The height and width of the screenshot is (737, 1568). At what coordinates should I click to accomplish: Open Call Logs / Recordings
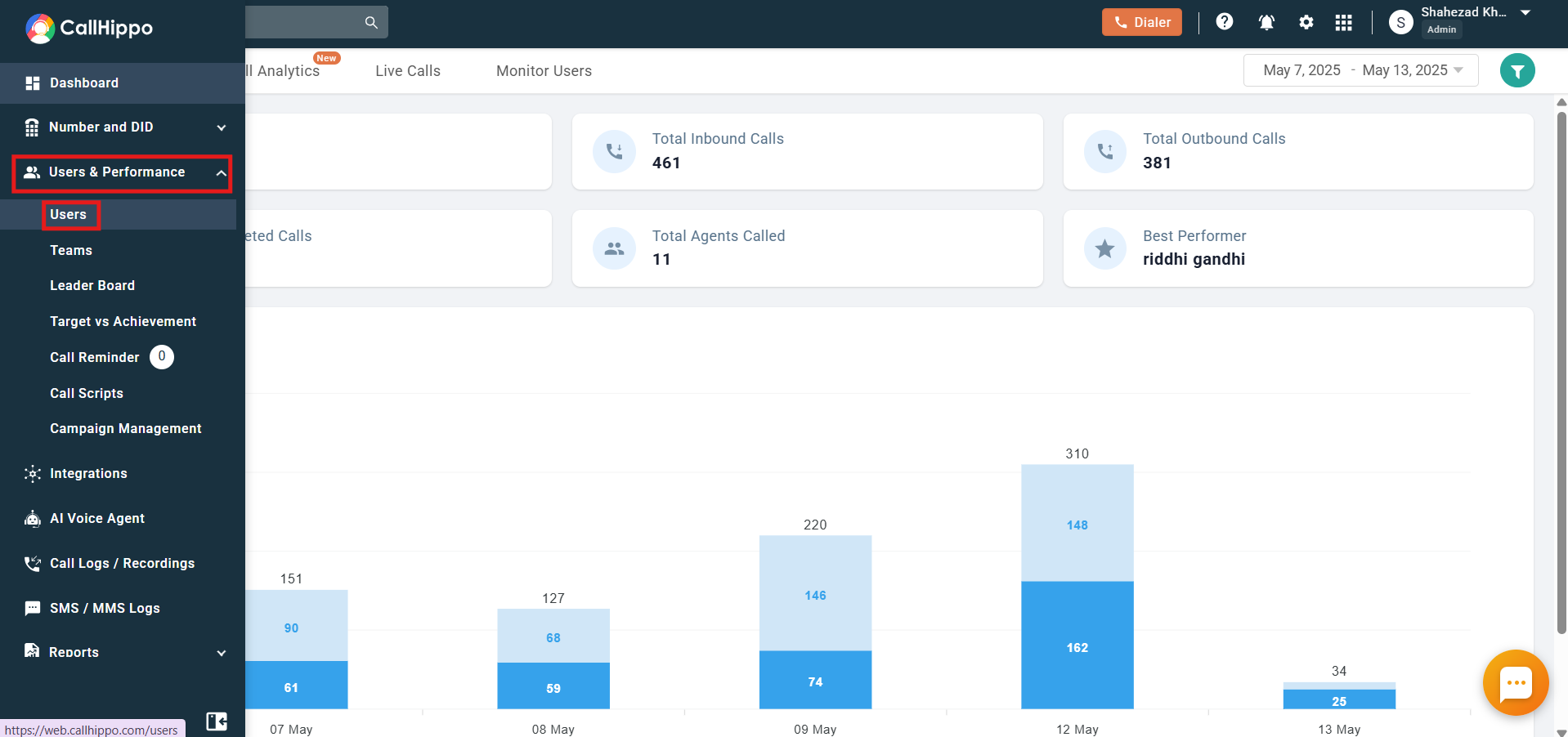pyautogui.click(x=123, y=563)
